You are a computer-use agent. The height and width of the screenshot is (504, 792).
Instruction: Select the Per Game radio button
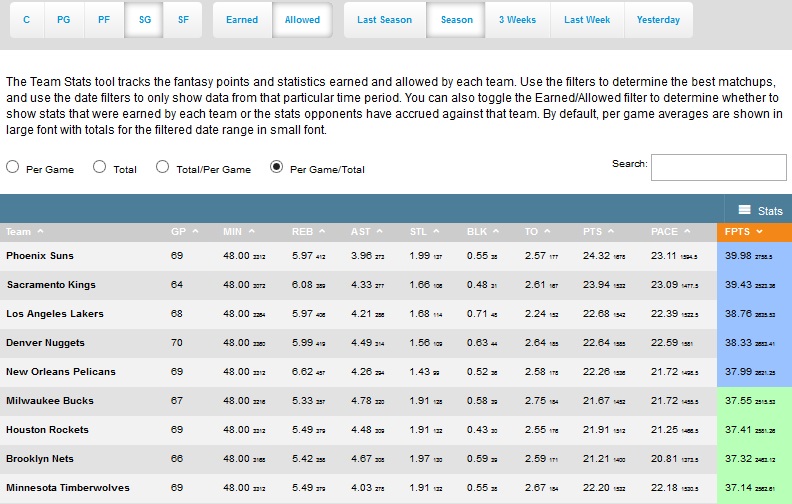coord(13,167)
